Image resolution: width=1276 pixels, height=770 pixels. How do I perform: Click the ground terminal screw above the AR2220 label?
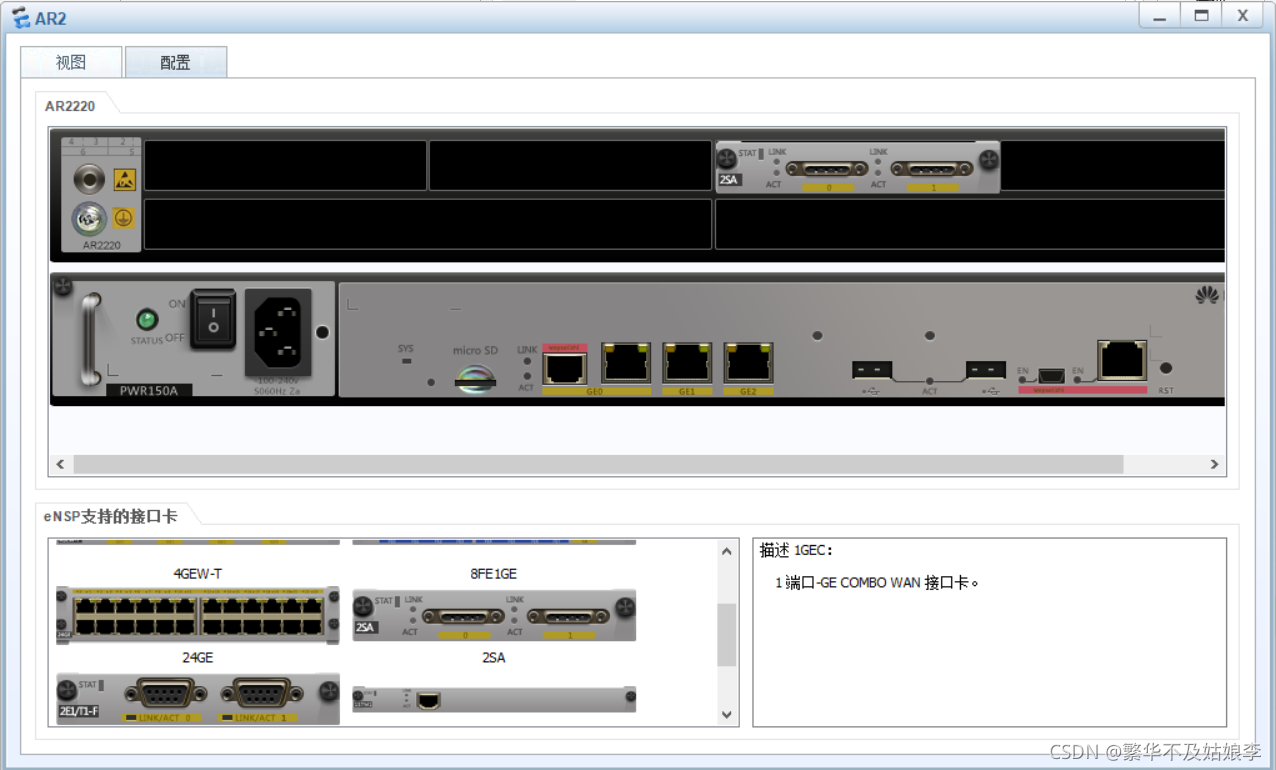(x=89, y=218)
